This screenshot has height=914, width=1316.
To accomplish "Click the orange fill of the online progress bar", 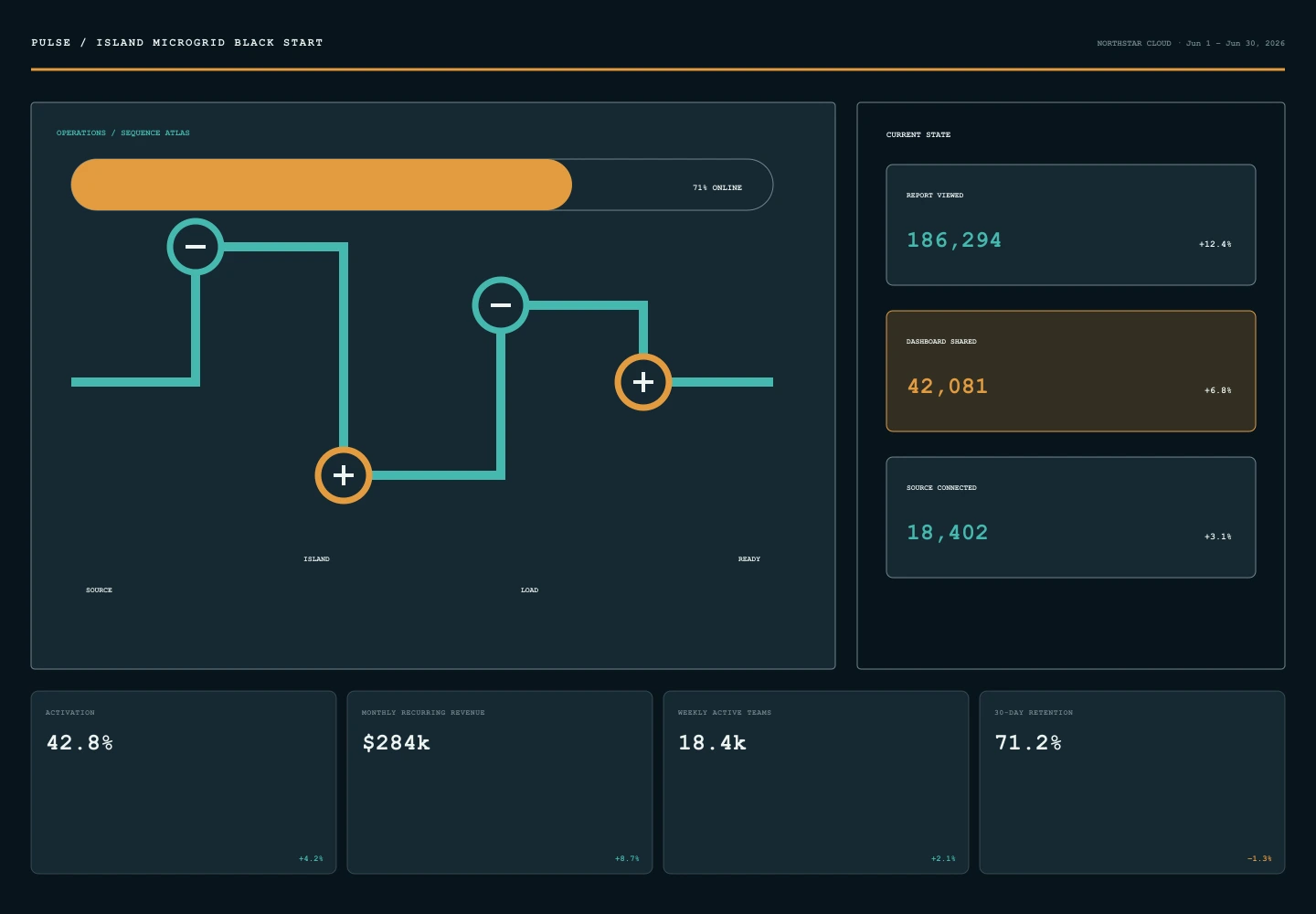I will coord(322,185).
